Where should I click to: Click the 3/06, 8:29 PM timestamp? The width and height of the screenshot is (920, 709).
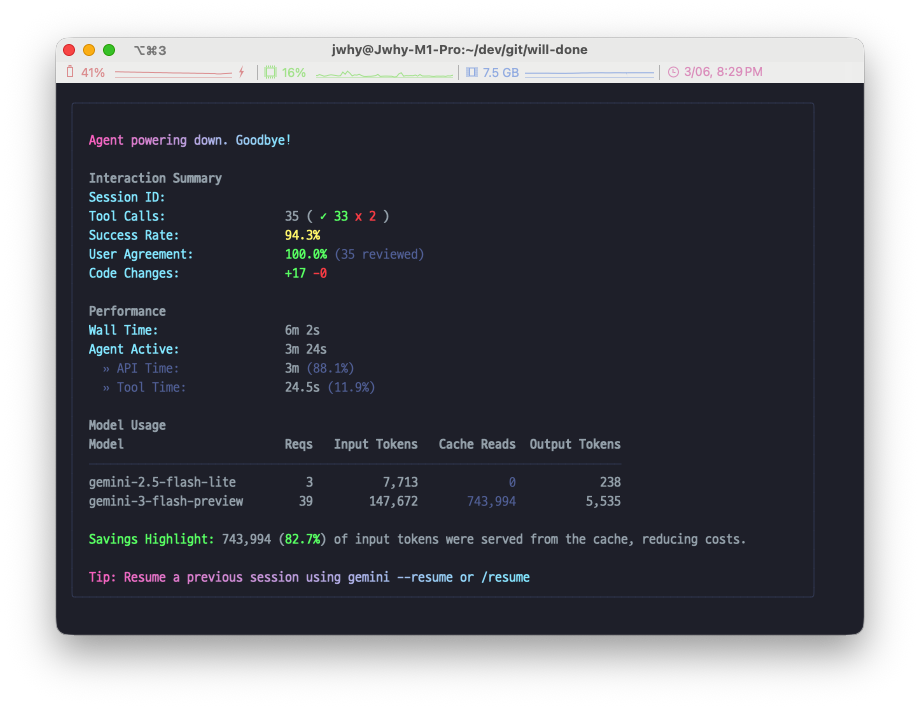[x=723, y=72]
